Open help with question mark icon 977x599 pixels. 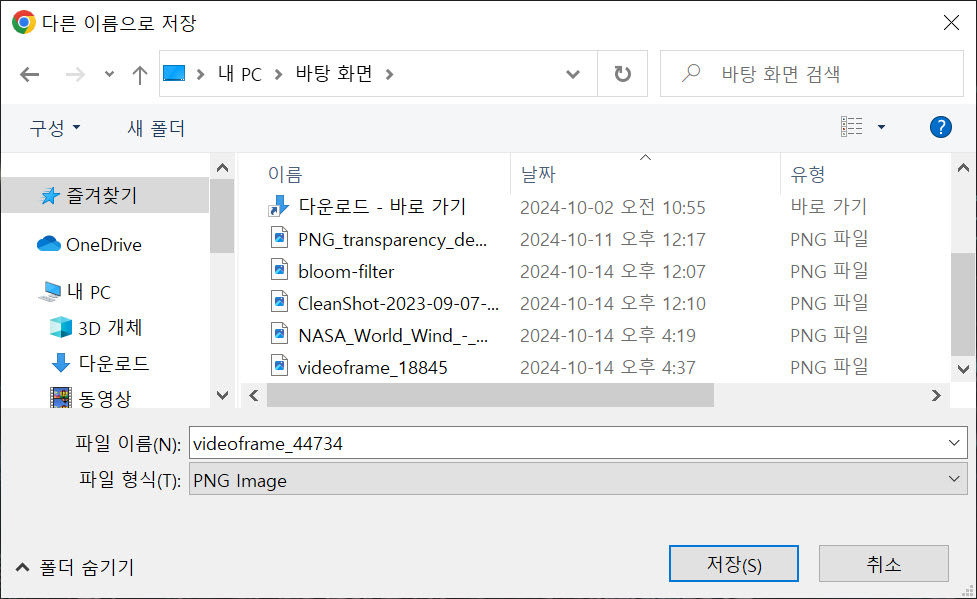(940, 127)
